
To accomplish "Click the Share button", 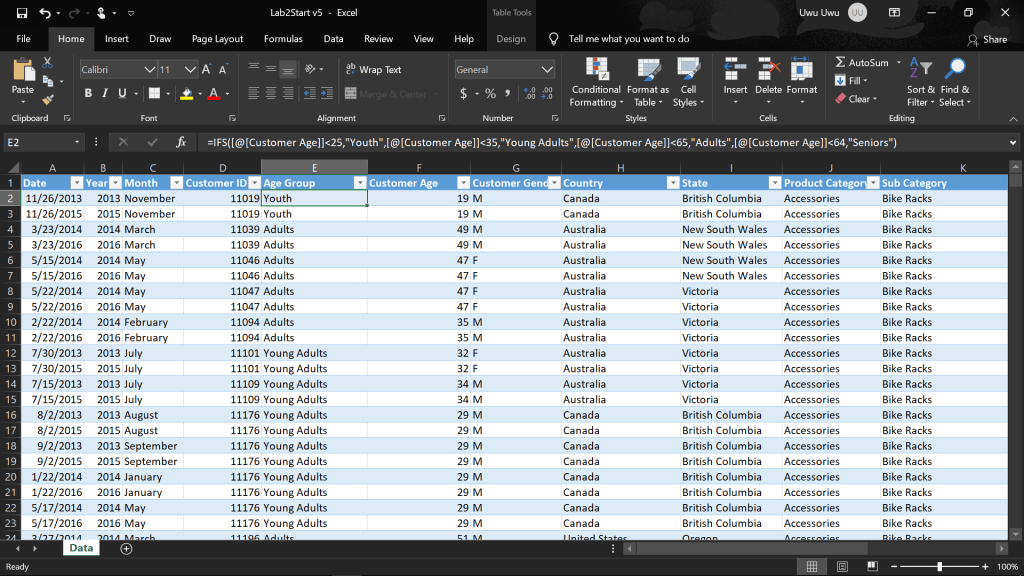I will pos(987,39).
